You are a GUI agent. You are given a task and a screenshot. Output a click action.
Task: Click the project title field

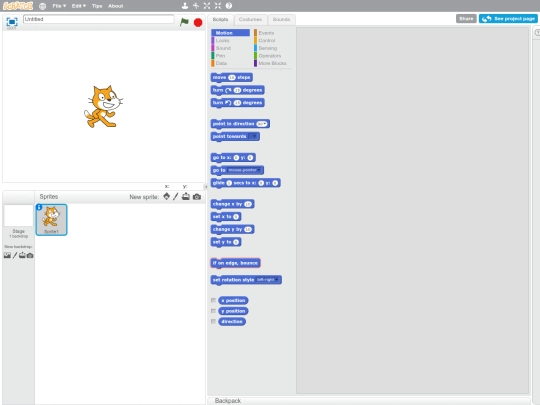coord(98,19)
